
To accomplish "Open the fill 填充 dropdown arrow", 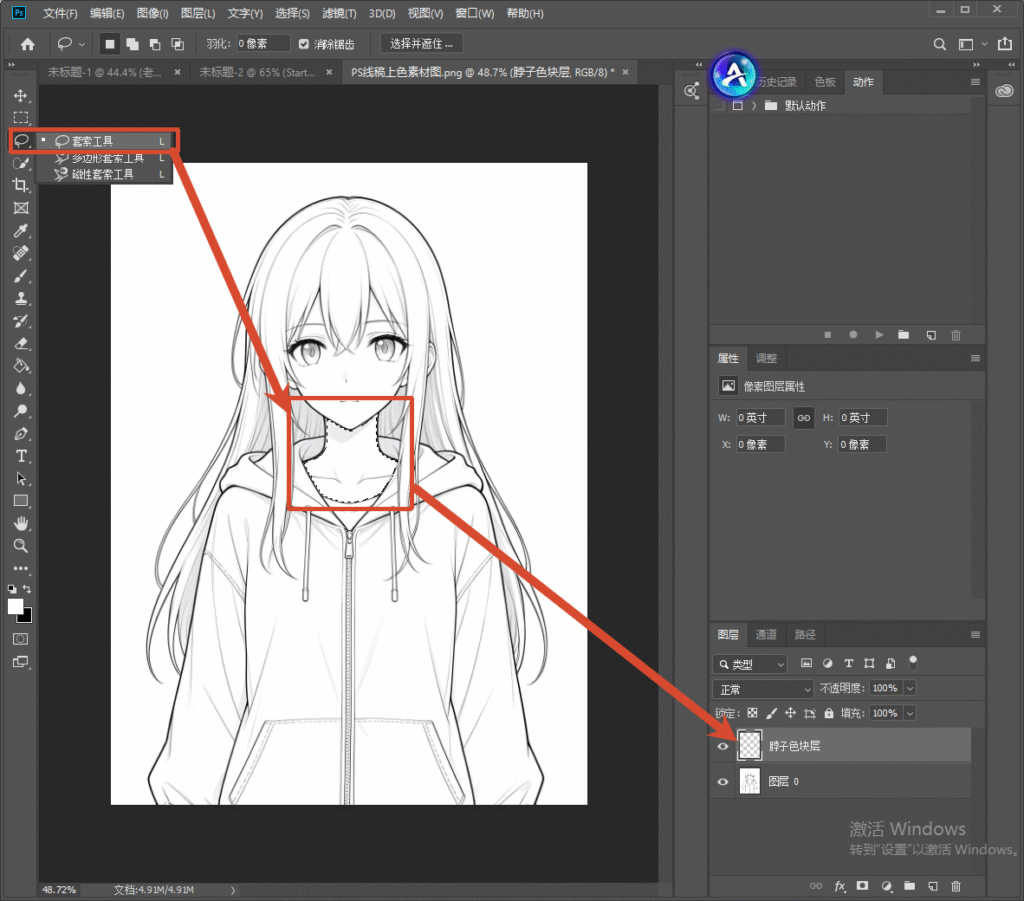I will pyautogui.click(x=910, y=713).
